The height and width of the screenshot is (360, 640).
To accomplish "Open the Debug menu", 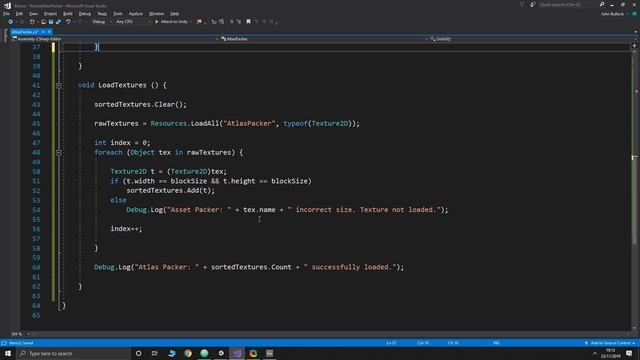I will [x=84, y=14].
